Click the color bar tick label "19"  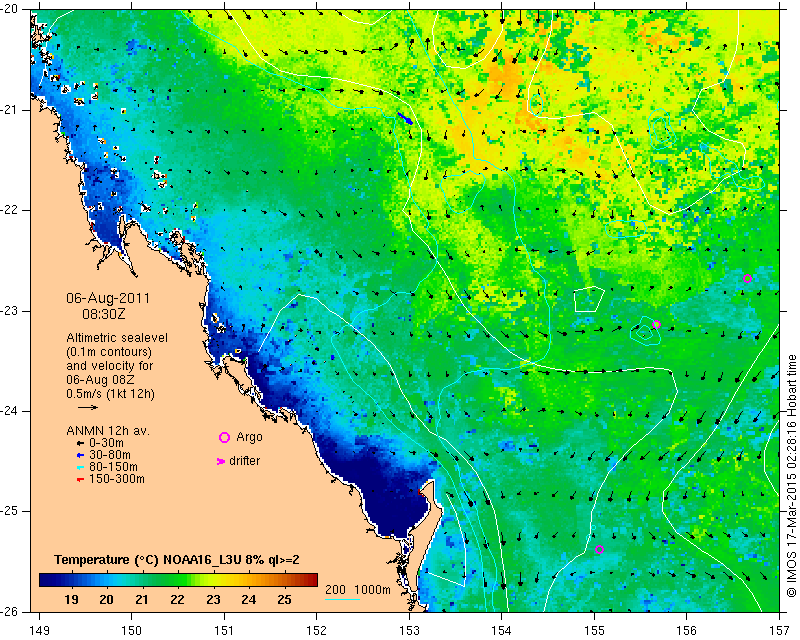point(71,599)
